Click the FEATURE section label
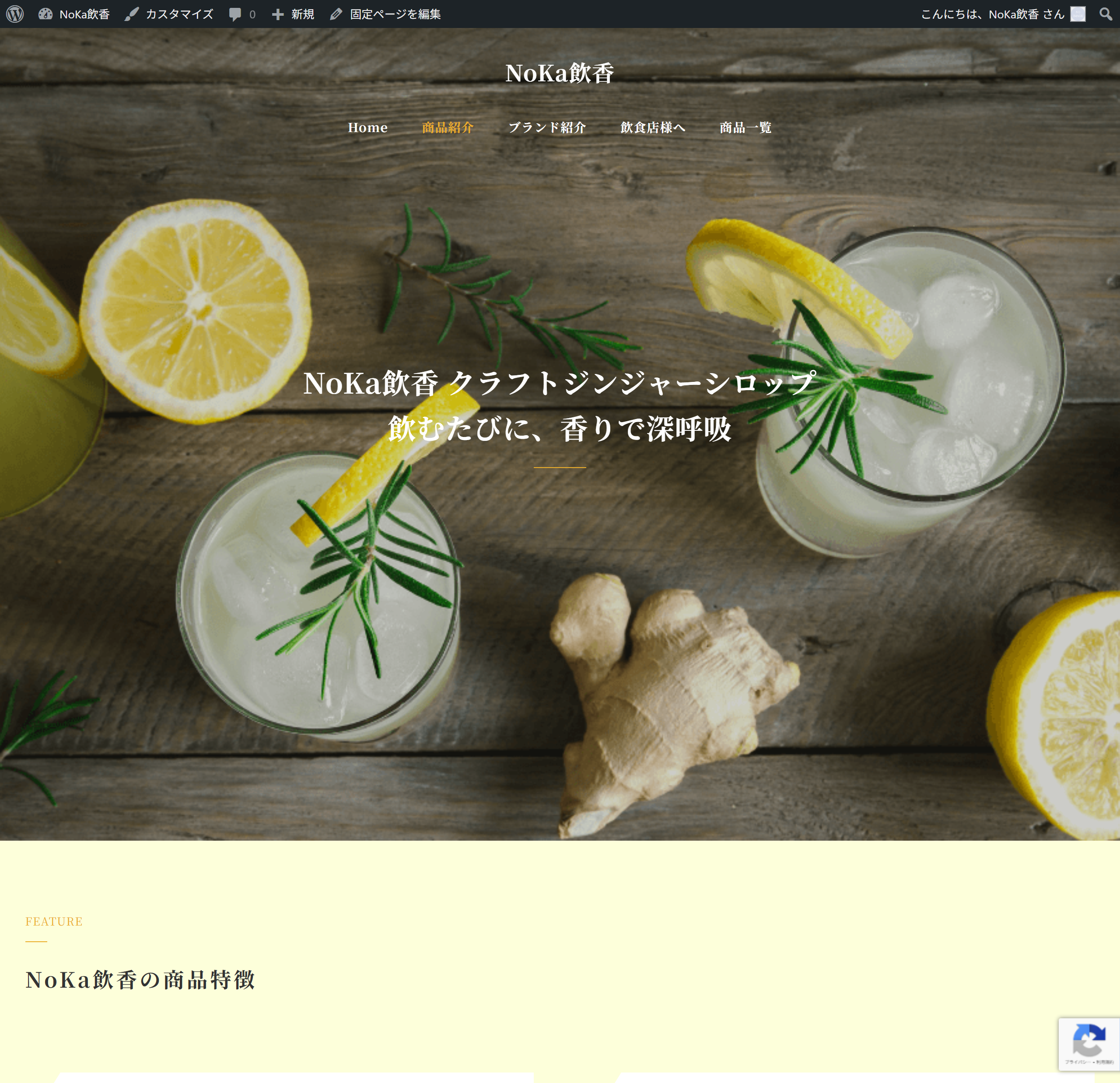 pyautogui.click(x=54, y=921)
